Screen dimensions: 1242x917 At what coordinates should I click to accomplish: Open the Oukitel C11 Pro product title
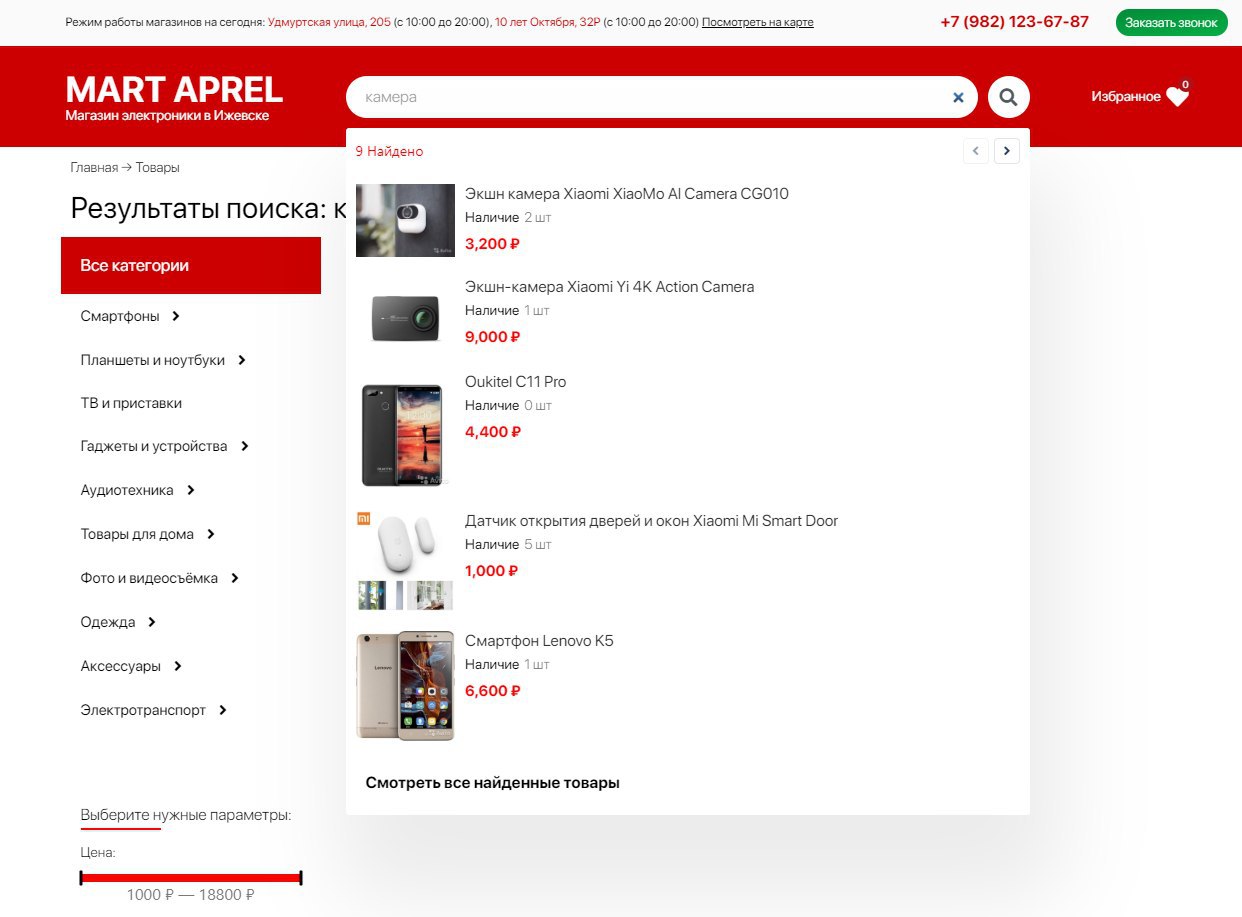(x=516, y=382)
